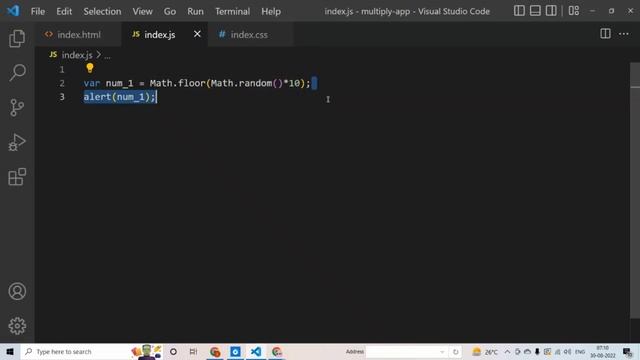Open the second Chrome icon on taskbar
This screenshot has height=360, width=640.
(277, 351)
